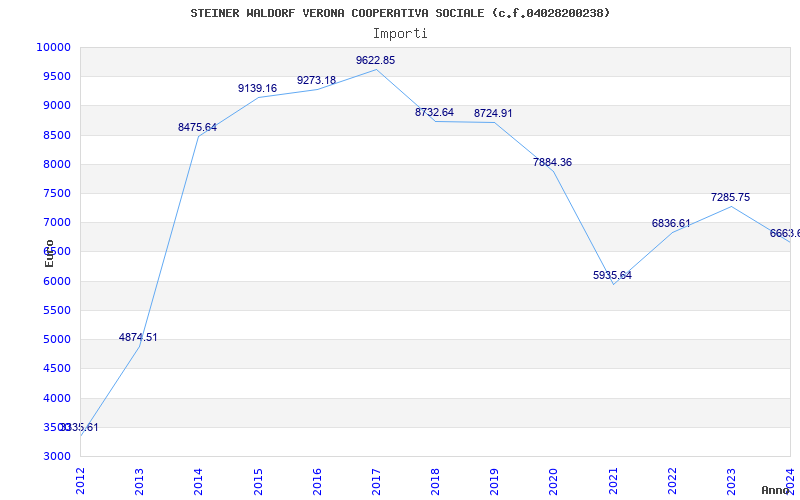The width and height of the screenshot is (800, 500).
Task: Select the 7884.36 data label
Action: (x=553, y=162)
